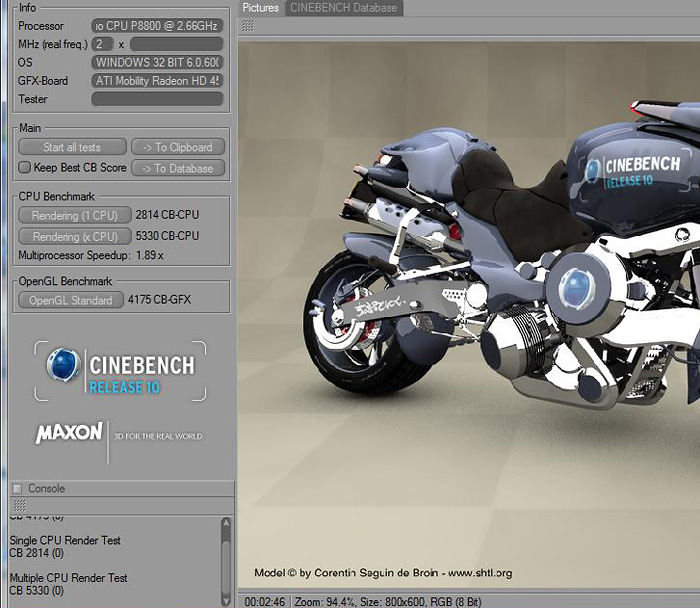The width and height of the screenshot is (700, 608).
Task: Click the Pictures panel grip handle icon
Action: pos(248,26)
